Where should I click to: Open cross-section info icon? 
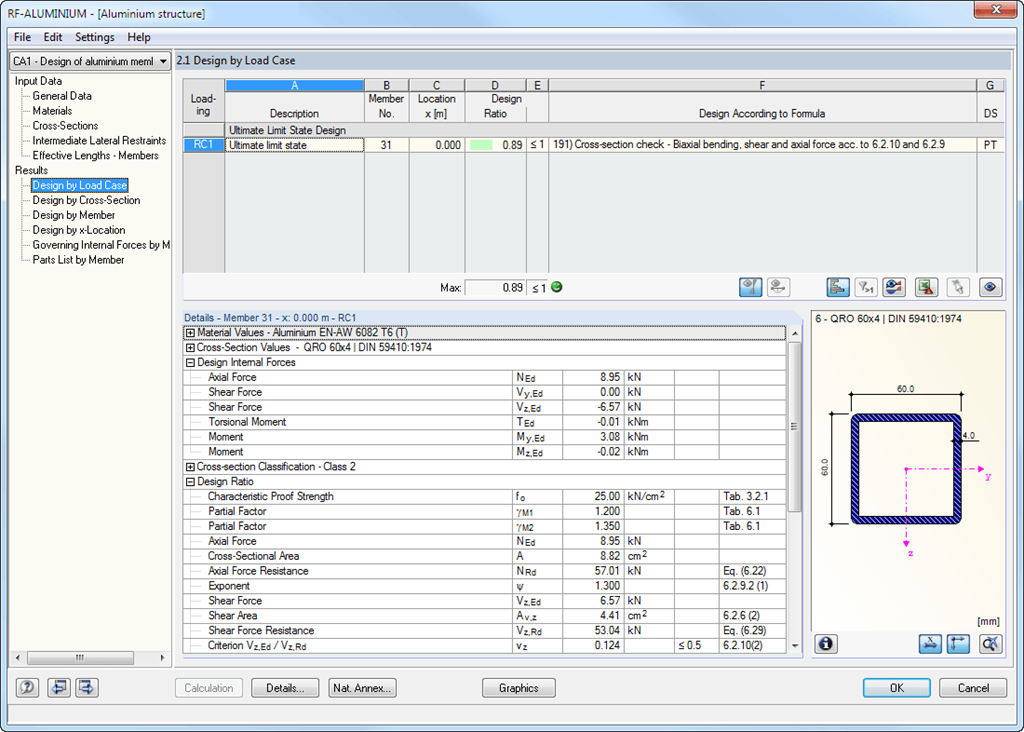point(826,644)
